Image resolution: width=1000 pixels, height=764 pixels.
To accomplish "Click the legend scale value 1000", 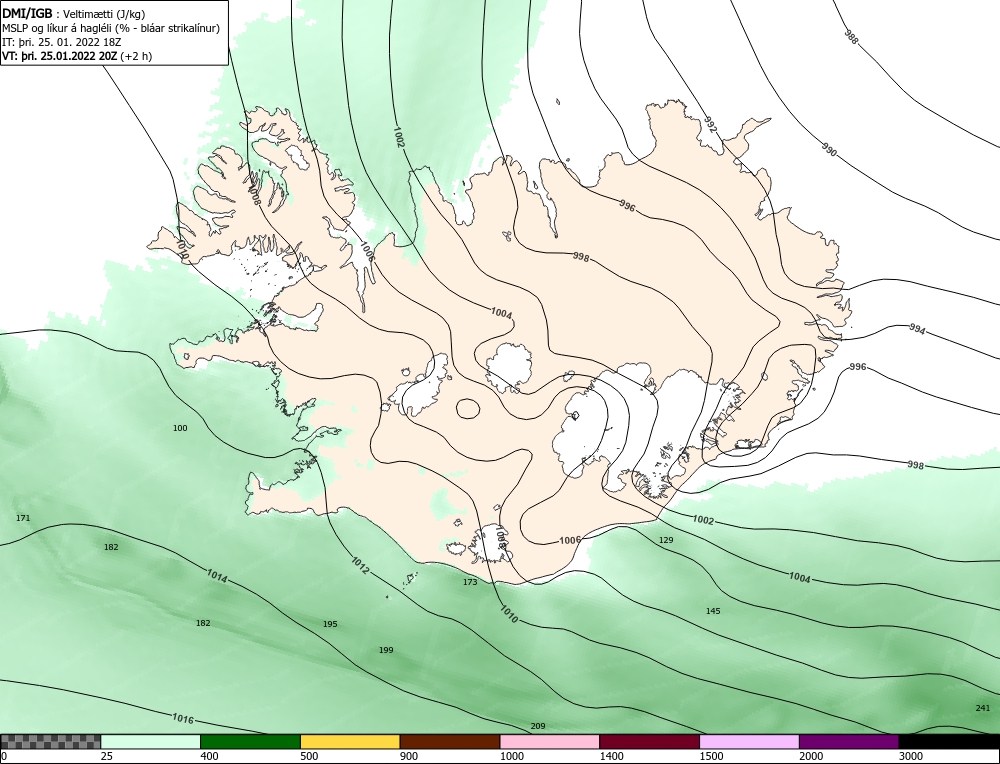I will [512, 756].
